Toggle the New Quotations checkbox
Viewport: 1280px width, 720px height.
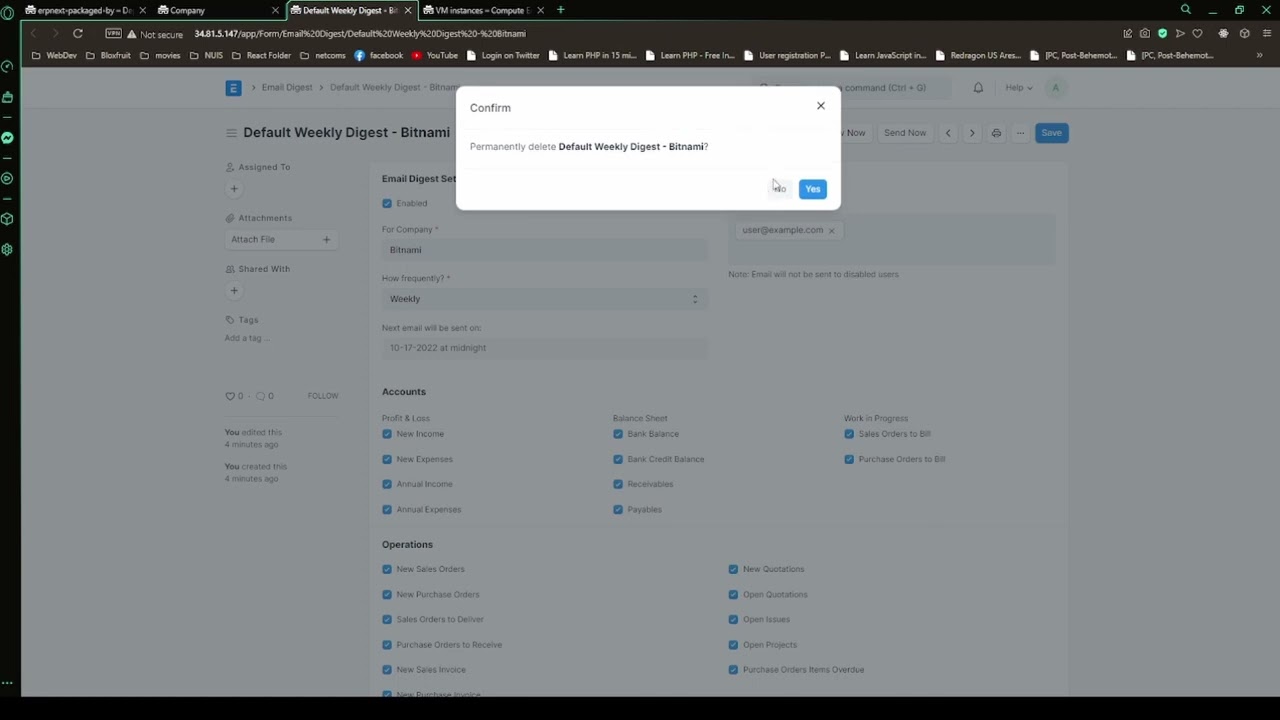(x=733, y=569)
